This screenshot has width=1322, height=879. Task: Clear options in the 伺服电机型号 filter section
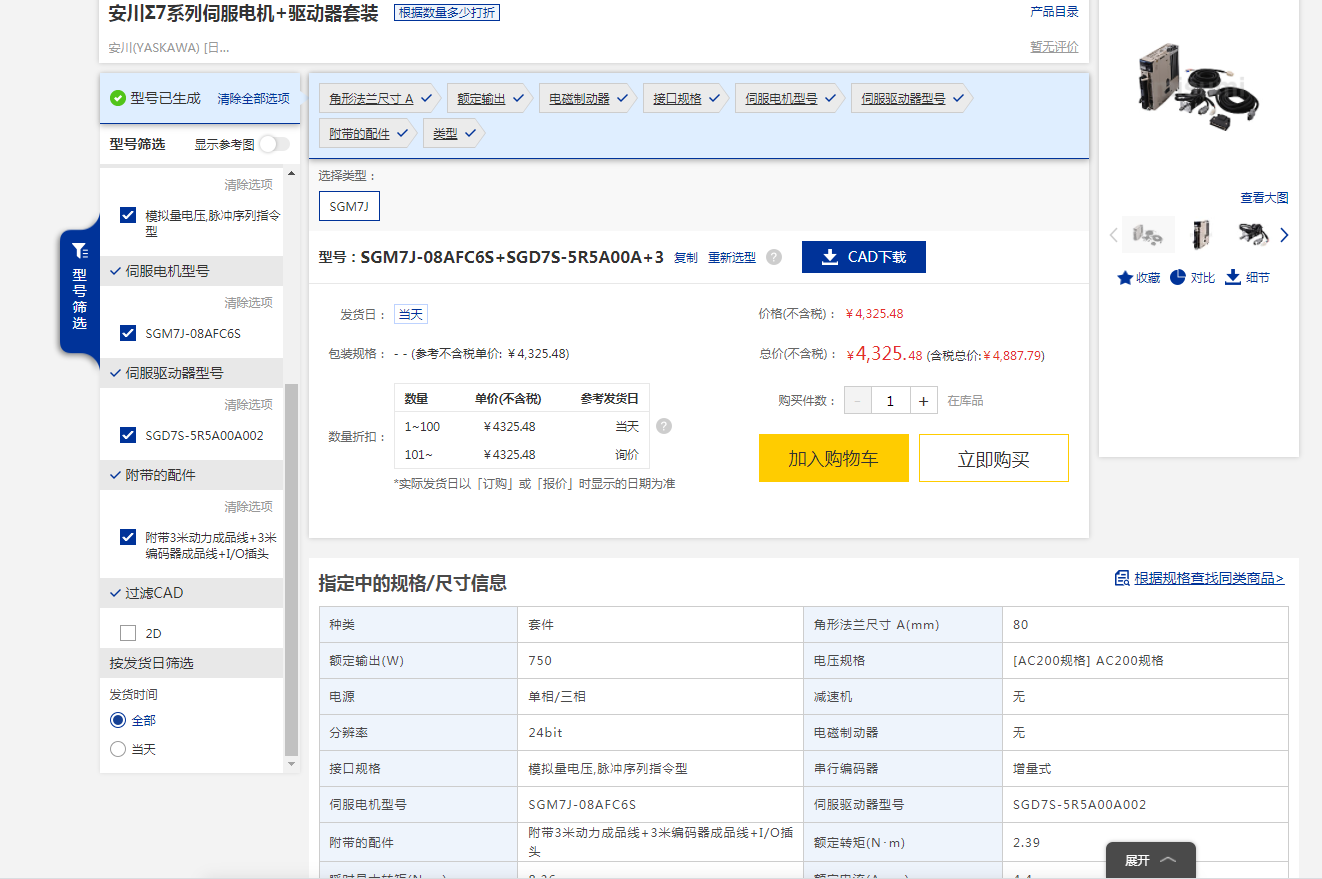point(248,303)
